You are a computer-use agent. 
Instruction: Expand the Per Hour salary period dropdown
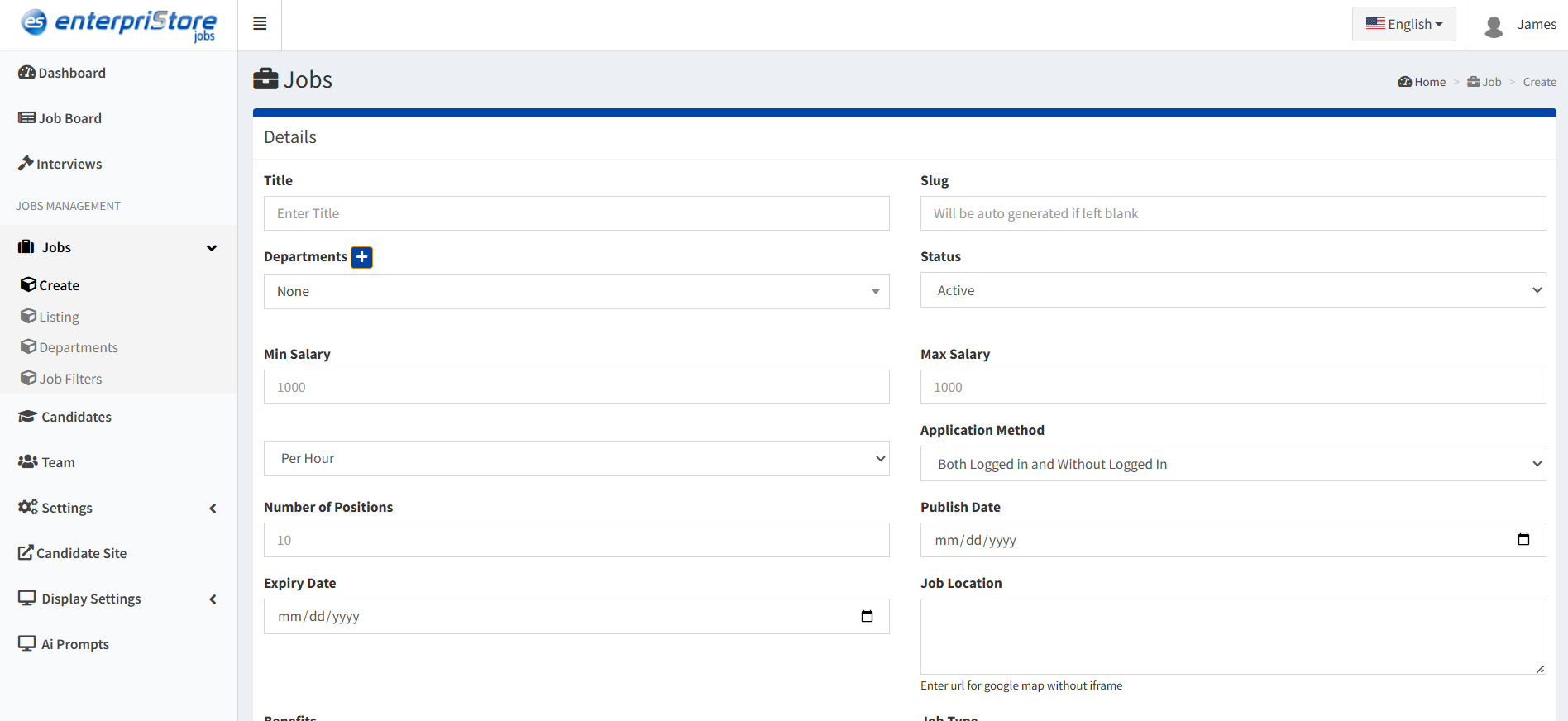(576, 458)
